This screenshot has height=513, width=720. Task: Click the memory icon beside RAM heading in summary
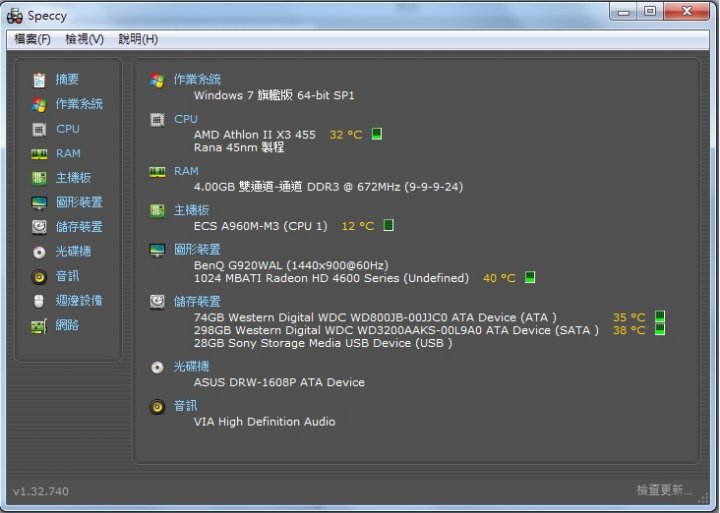click(x=157, y=172)
